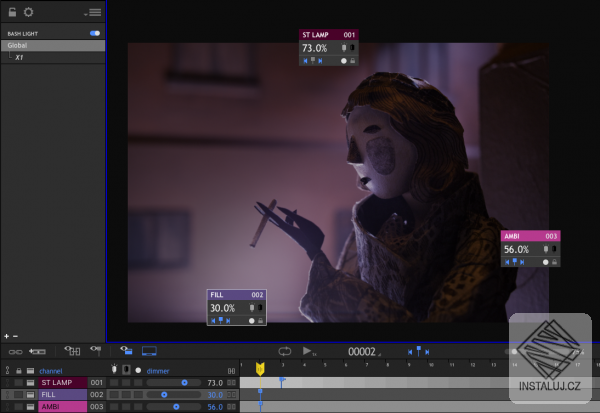Go to next keyframe in ST LAMP widget
The width and height of the screenshot is (600, 413).
pyautogui.click(x=320, y=60)
